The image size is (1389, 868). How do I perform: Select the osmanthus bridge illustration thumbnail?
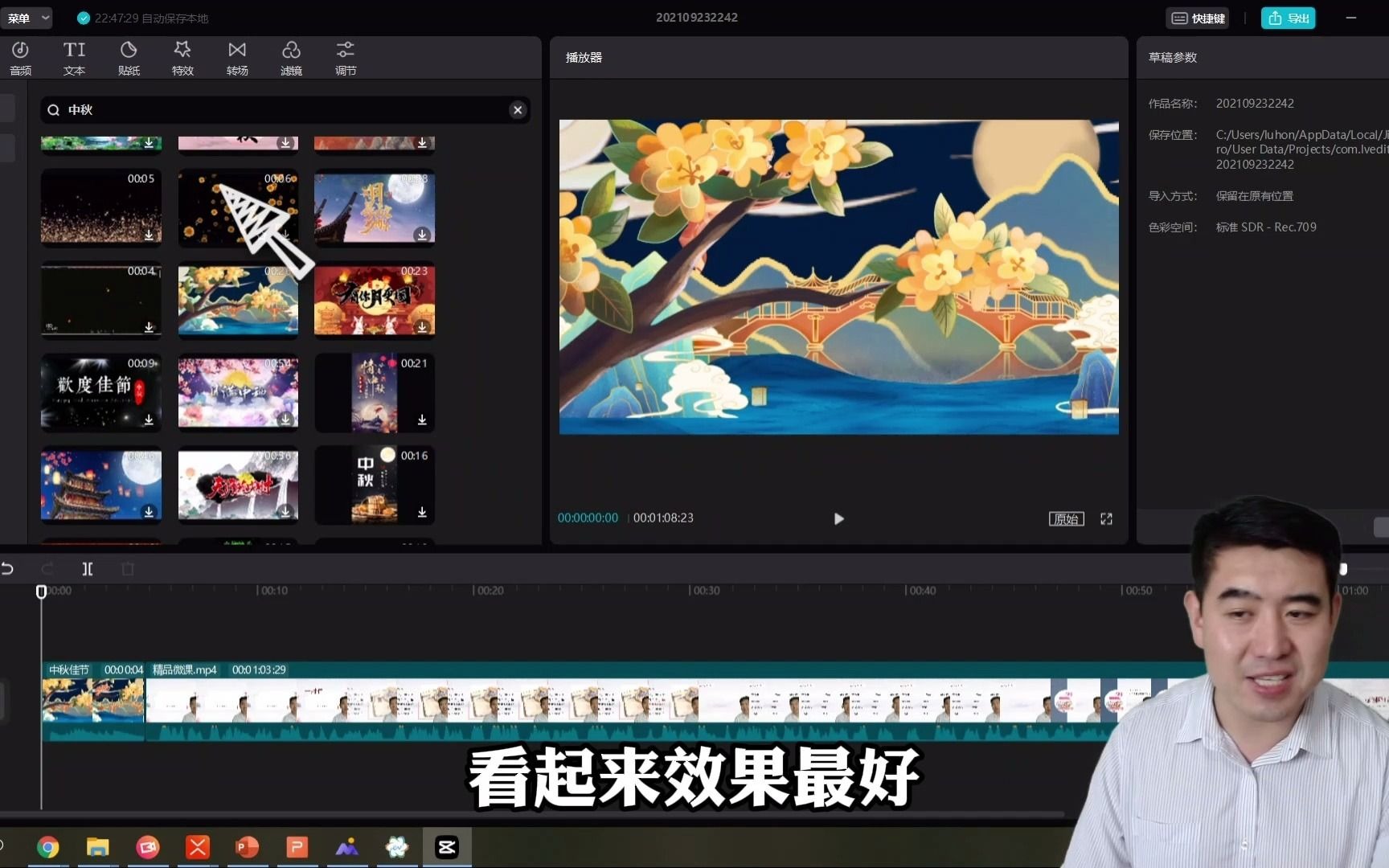[x=238, y=299]
